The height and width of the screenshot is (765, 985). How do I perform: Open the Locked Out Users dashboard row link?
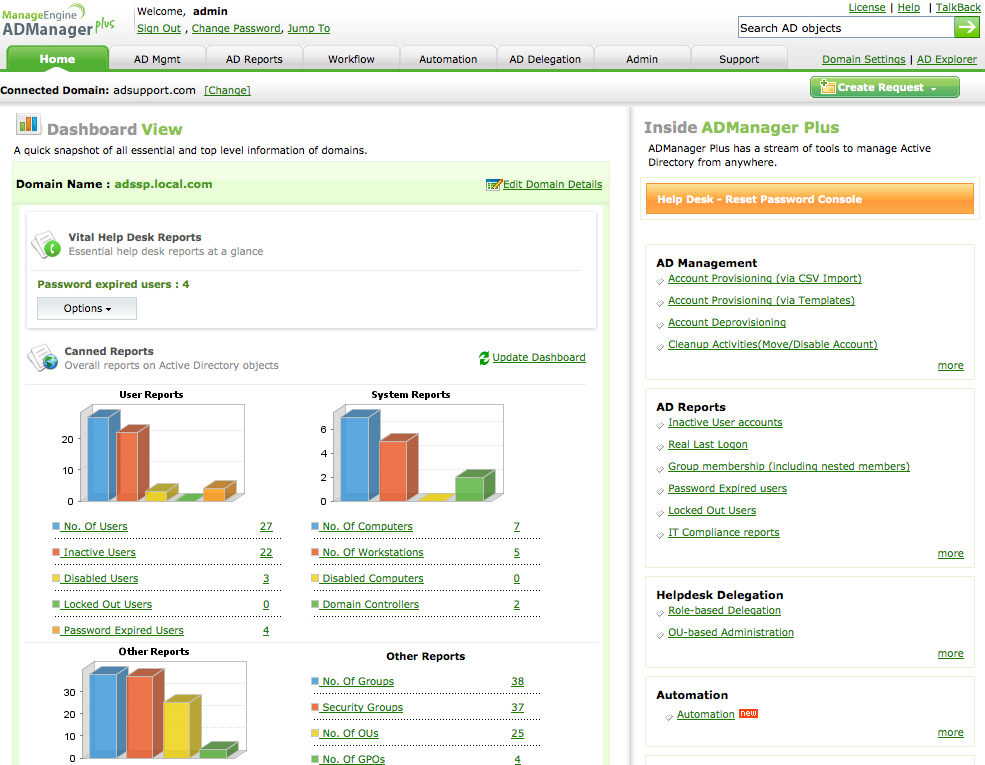pos(107,604)
